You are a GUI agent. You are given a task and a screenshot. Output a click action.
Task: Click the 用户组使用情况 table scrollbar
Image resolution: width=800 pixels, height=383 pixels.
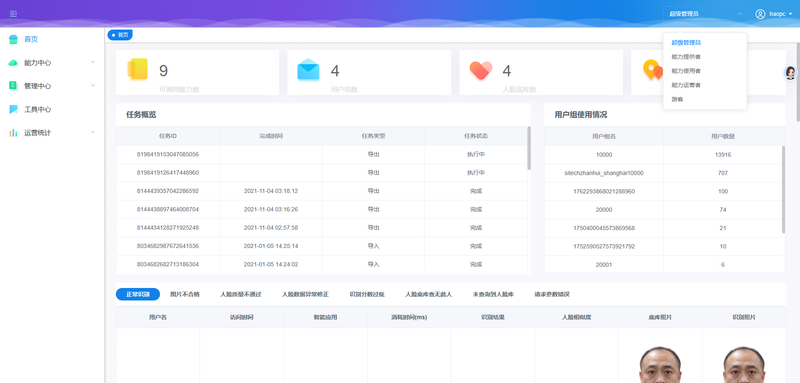[x=784, y=189]
